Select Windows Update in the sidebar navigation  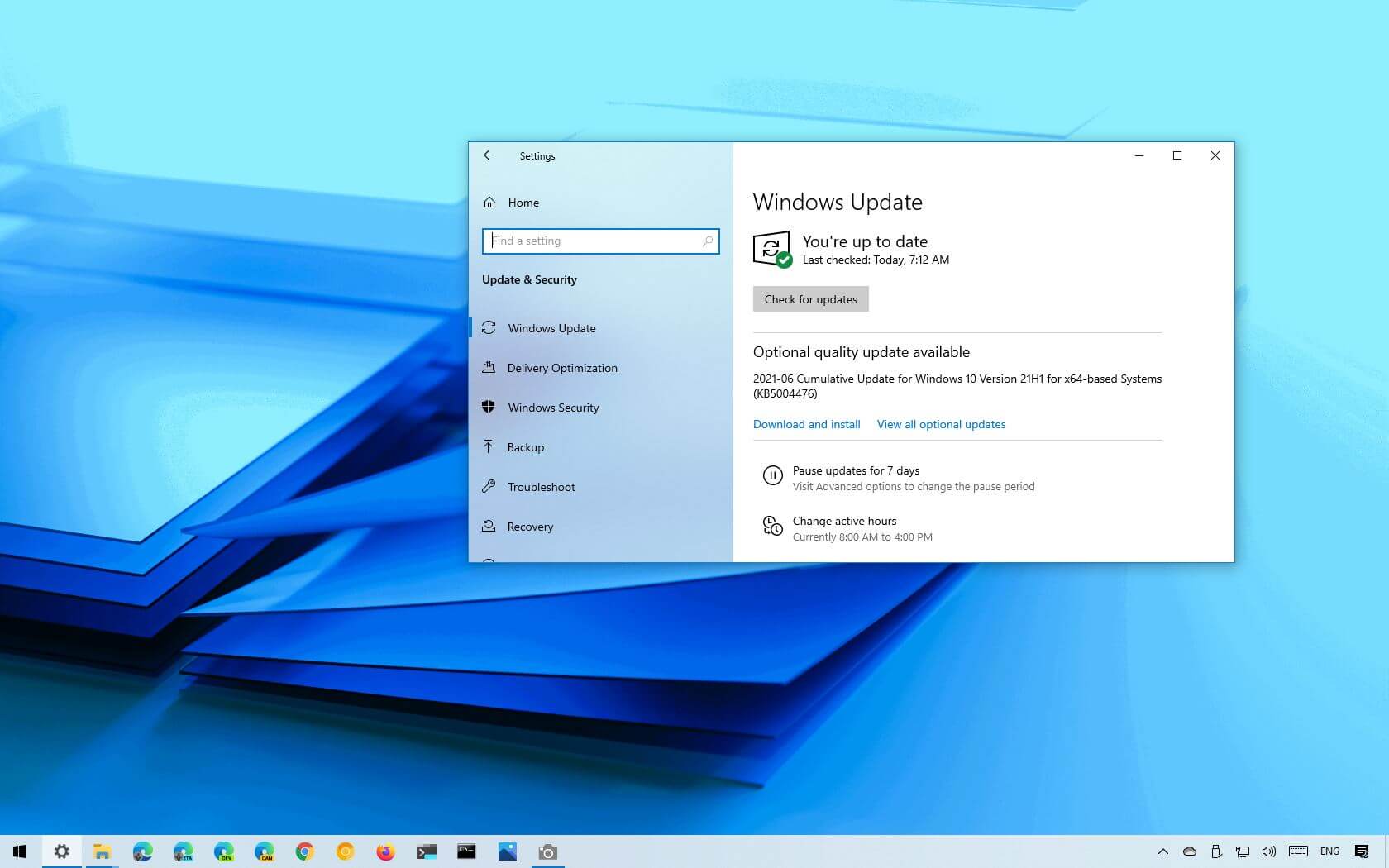point(551,328)
